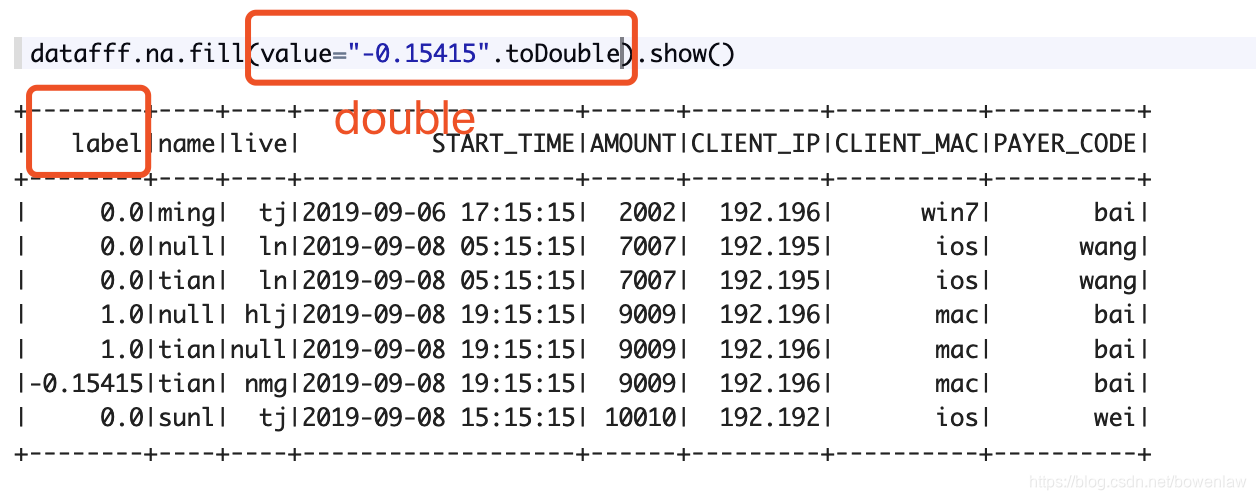1256x500 pixels.
Task: Select the 10010 amount cell
Action: [x=641, y=417]
